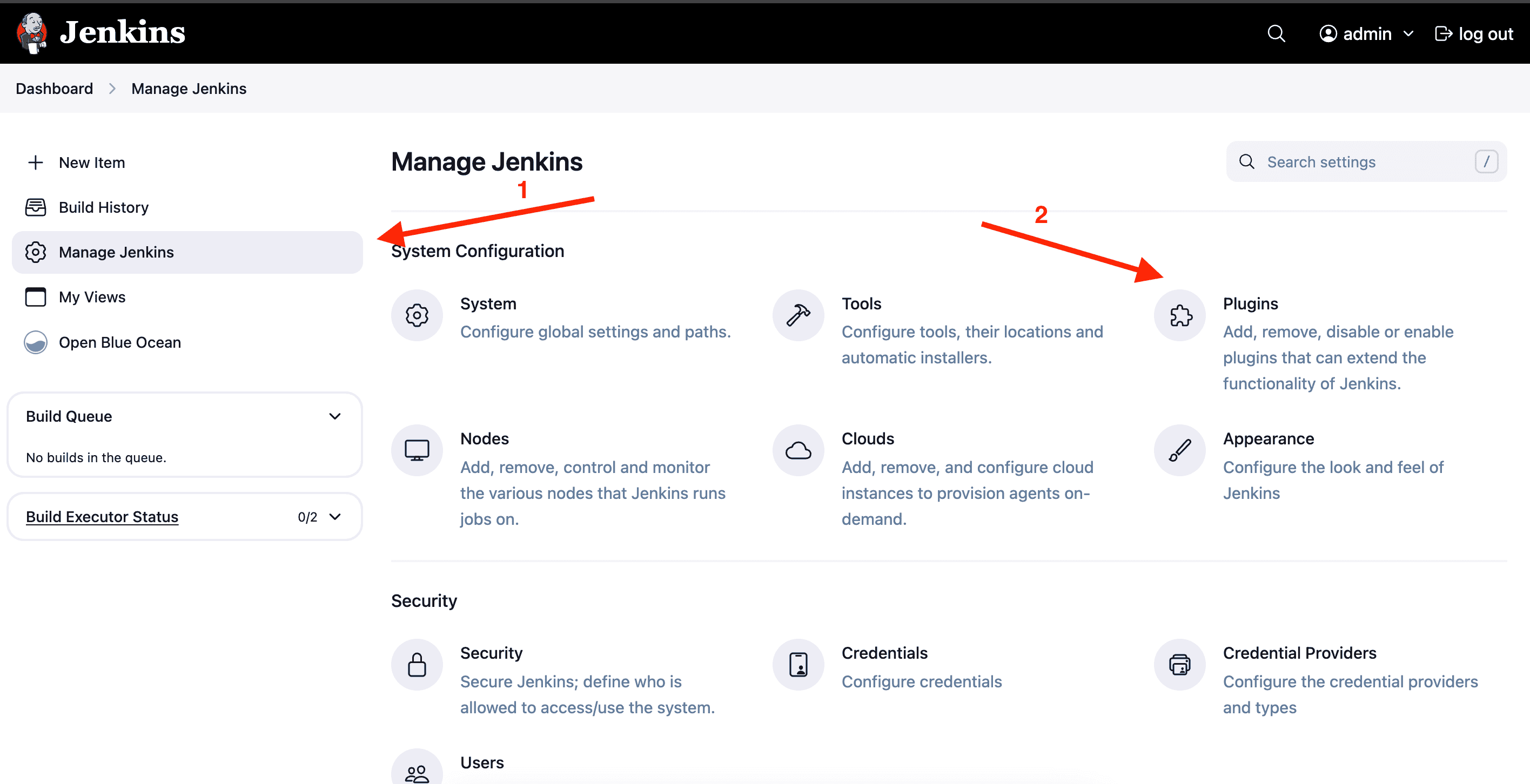Click the 'No builds in the queue.' text
1530x784 pixels.
pos(96,457)
